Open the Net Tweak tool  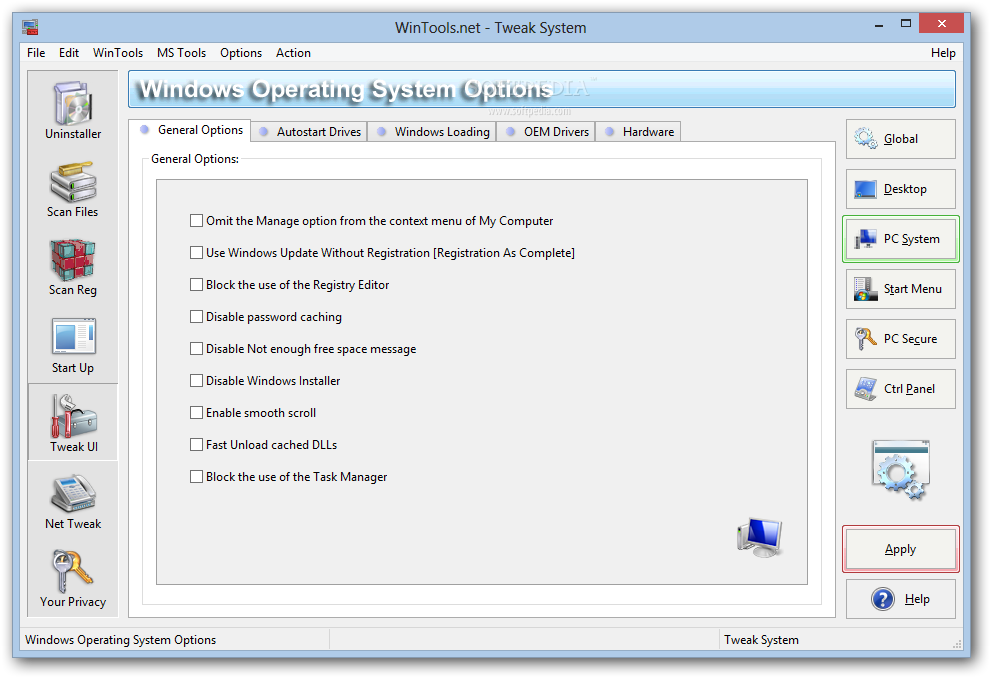point(73,502)
